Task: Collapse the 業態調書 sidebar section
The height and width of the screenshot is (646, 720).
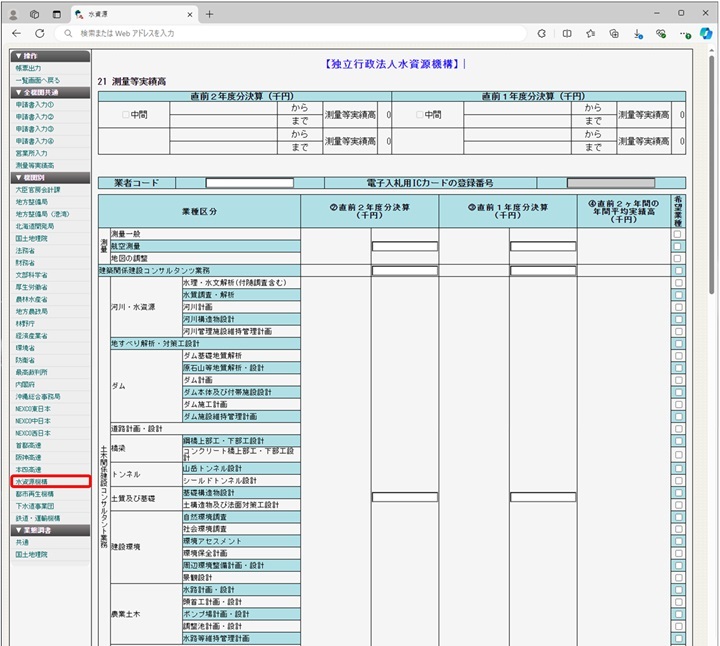Action: 50,530
